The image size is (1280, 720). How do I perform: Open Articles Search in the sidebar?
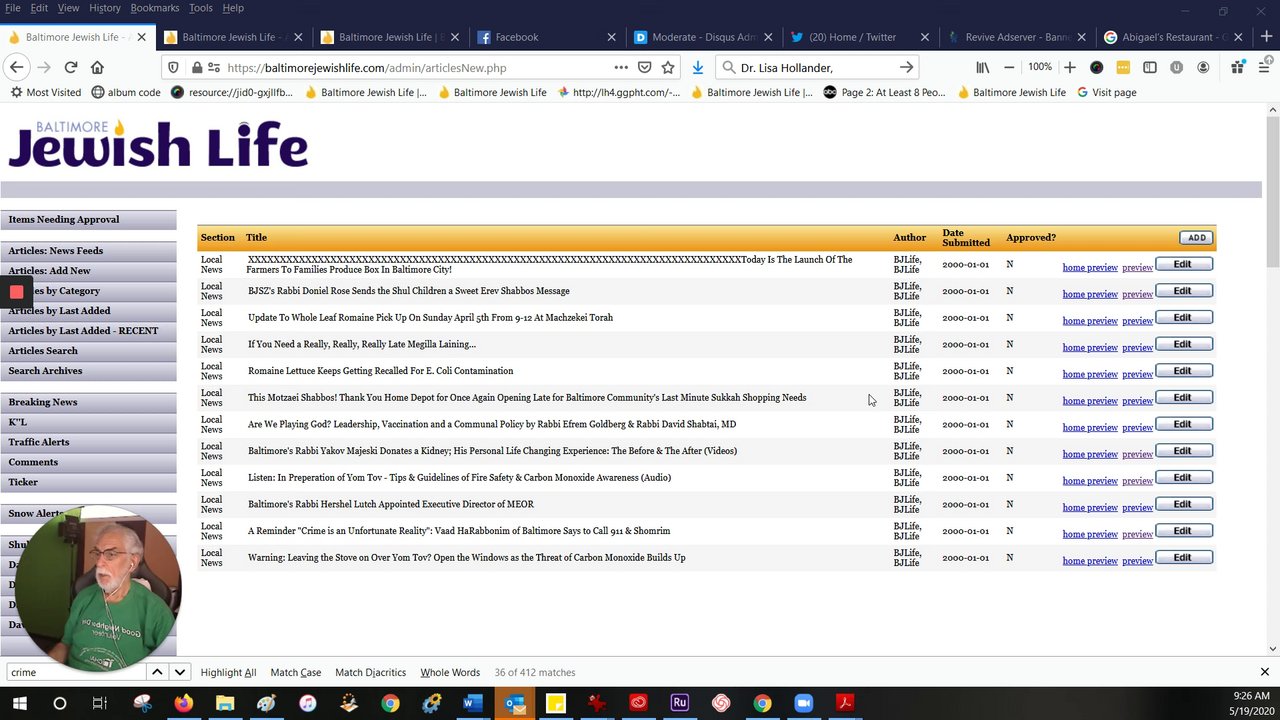click(x=88, y=351)
